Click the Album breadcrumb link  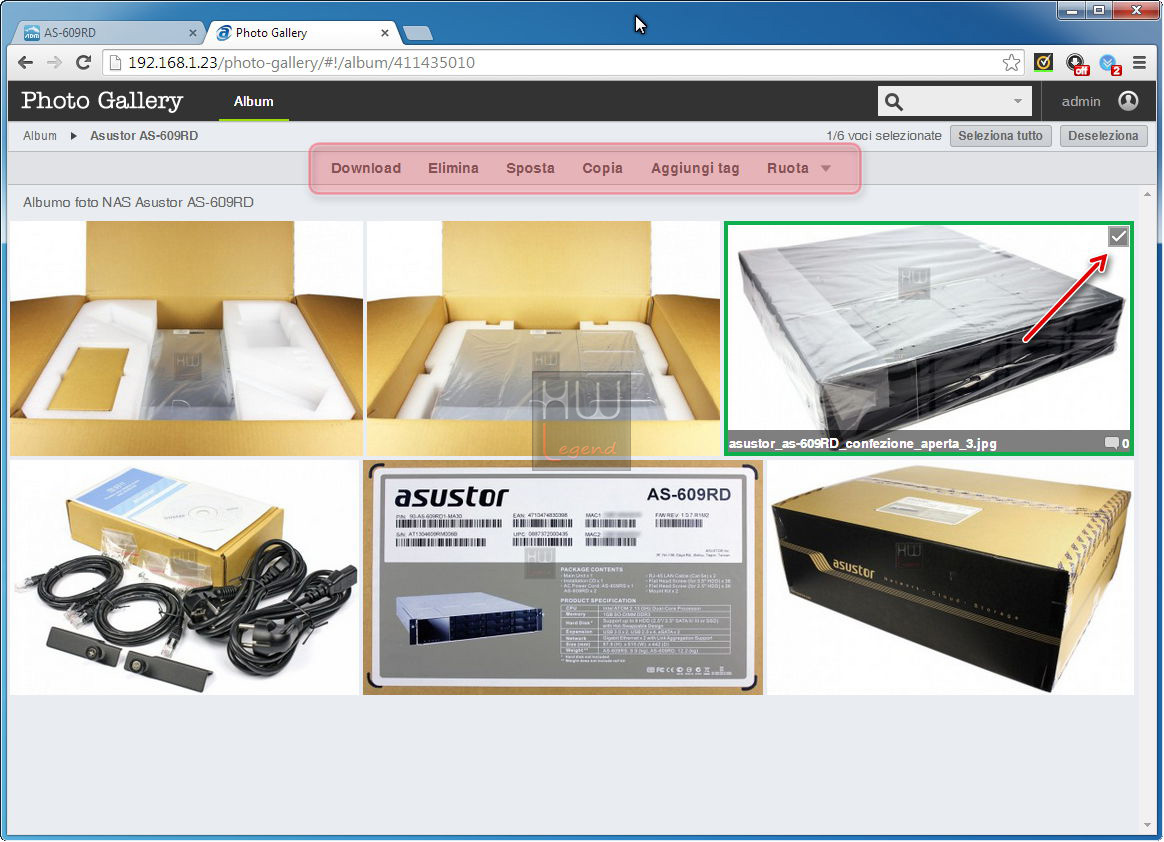[x=40, y=136]
